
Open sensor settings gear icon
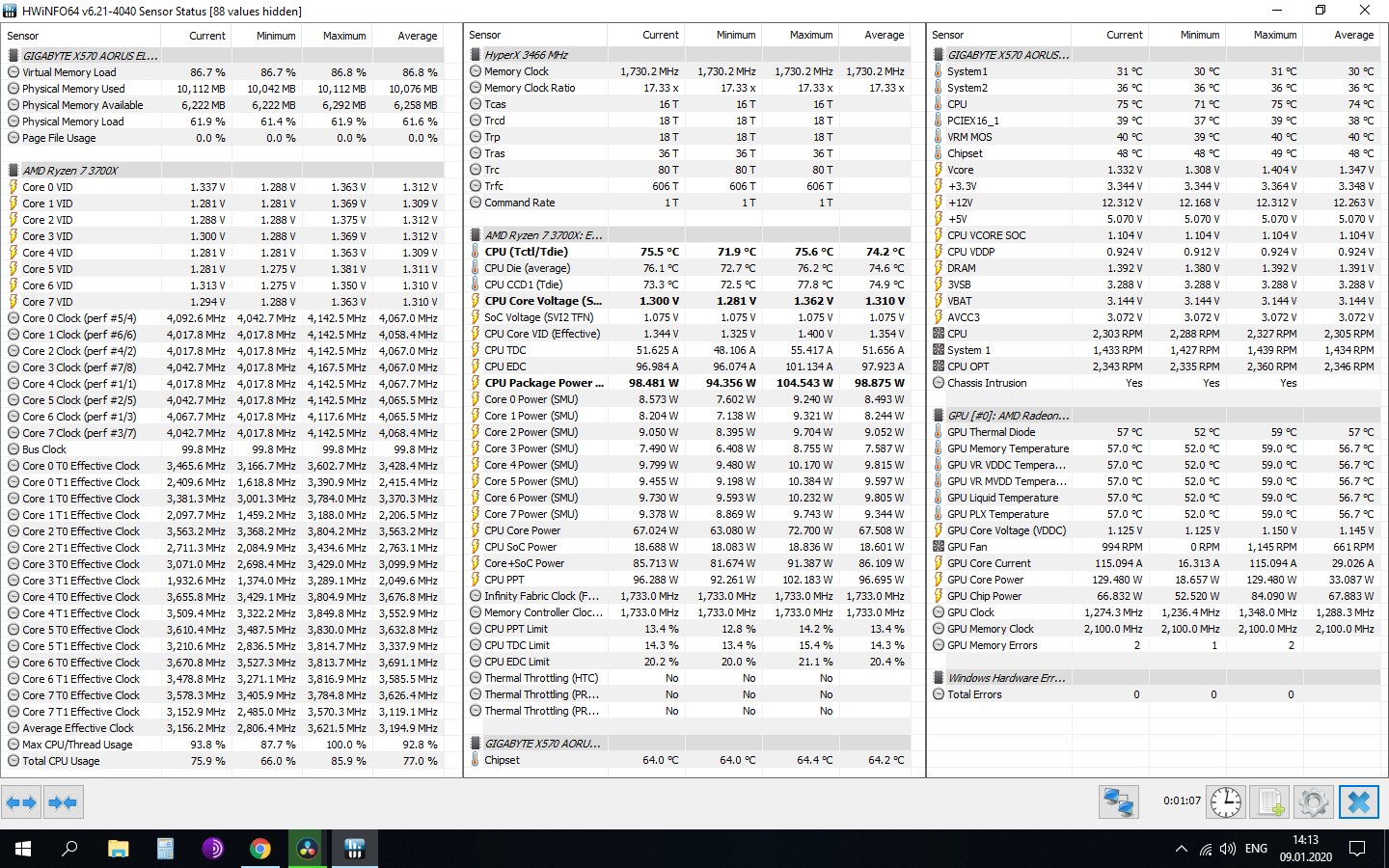coord(1313,802)
